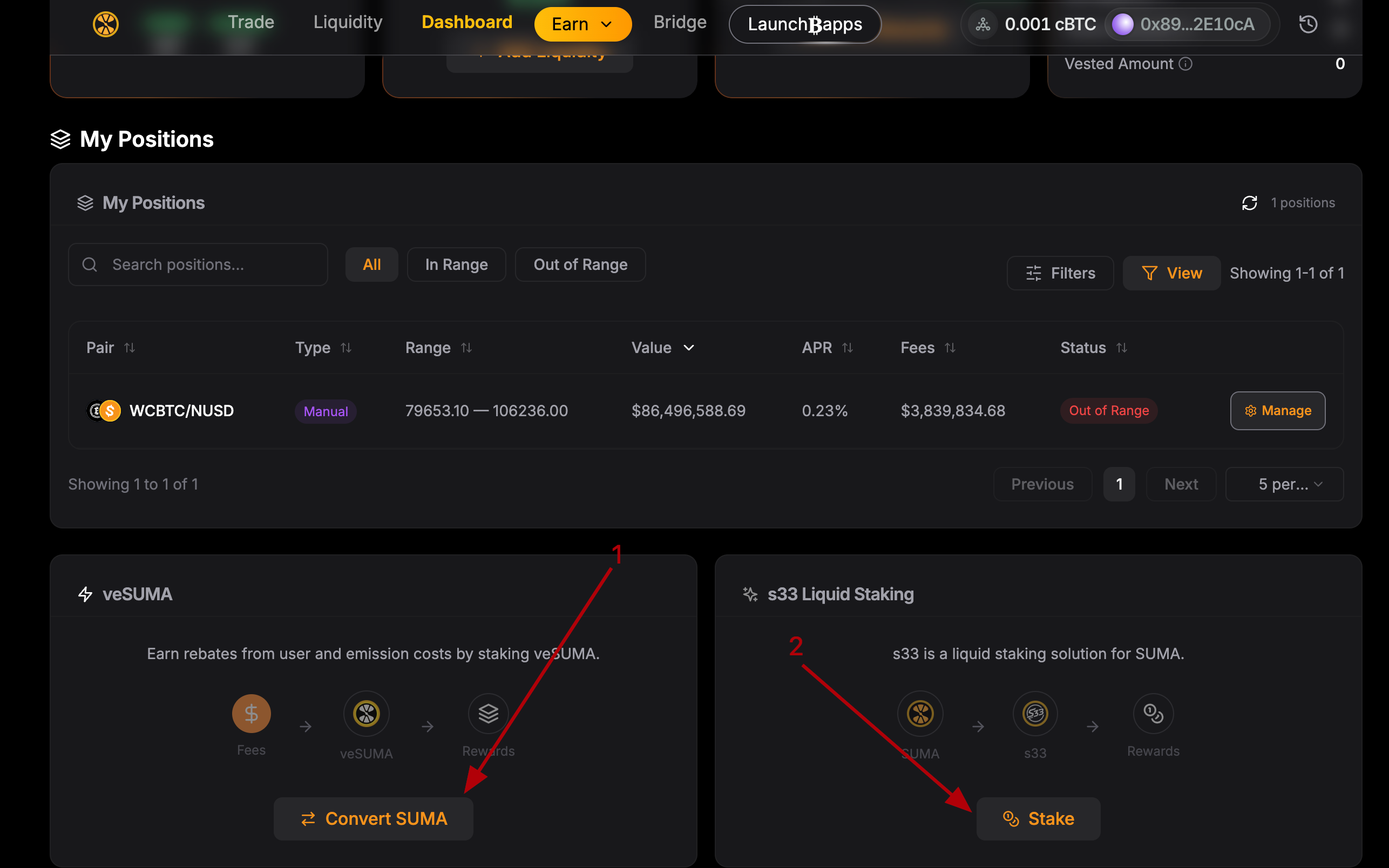Go to the Trade tab
This screenshot has width=1389, height=868.
[x=251, y=22]
